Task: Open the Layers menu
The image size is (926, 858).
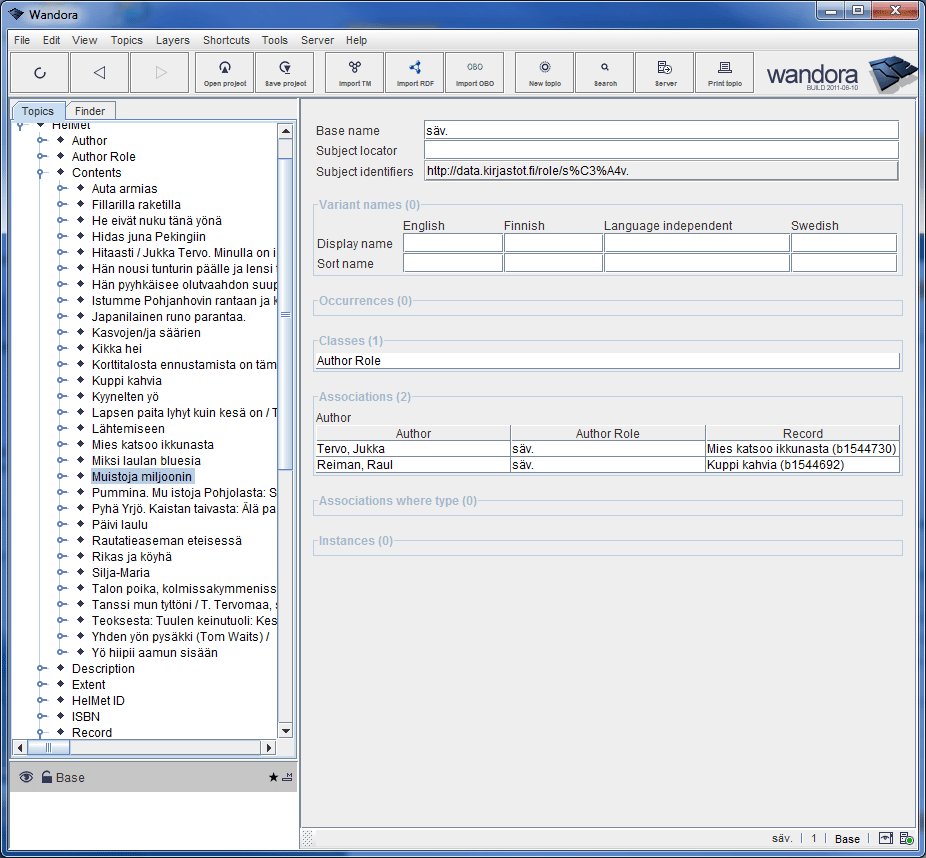Action: click(x=172, y=40)
